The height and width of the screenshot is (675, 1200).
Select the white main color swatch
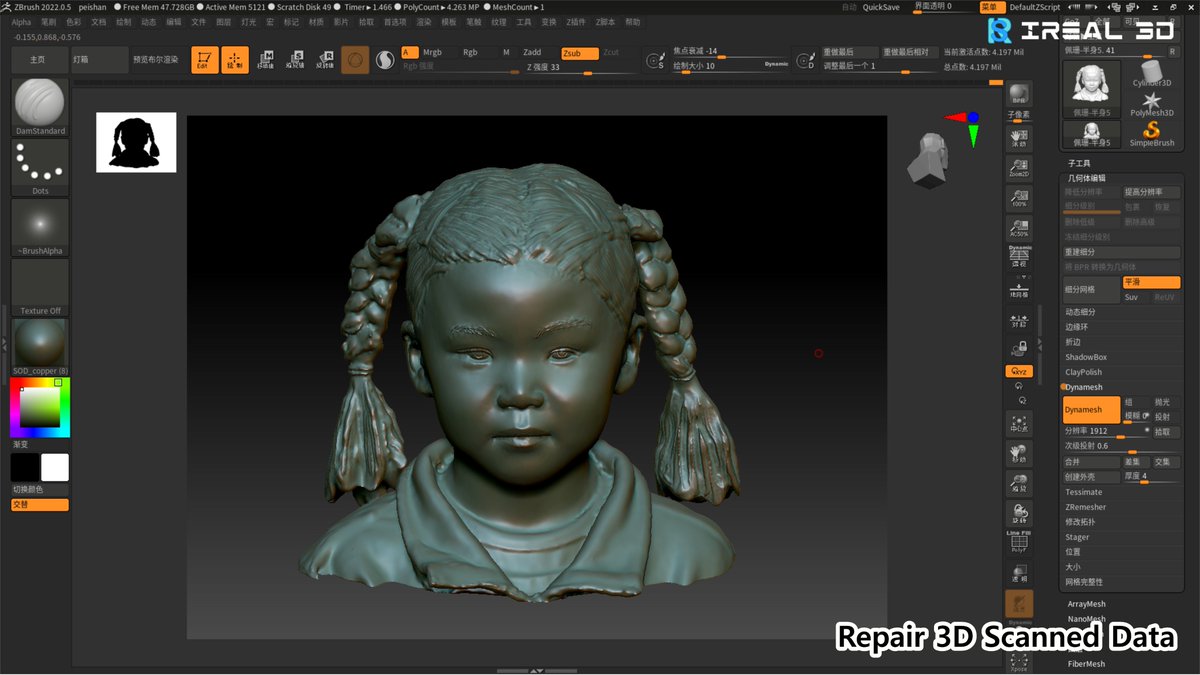[x=55, y=467]
